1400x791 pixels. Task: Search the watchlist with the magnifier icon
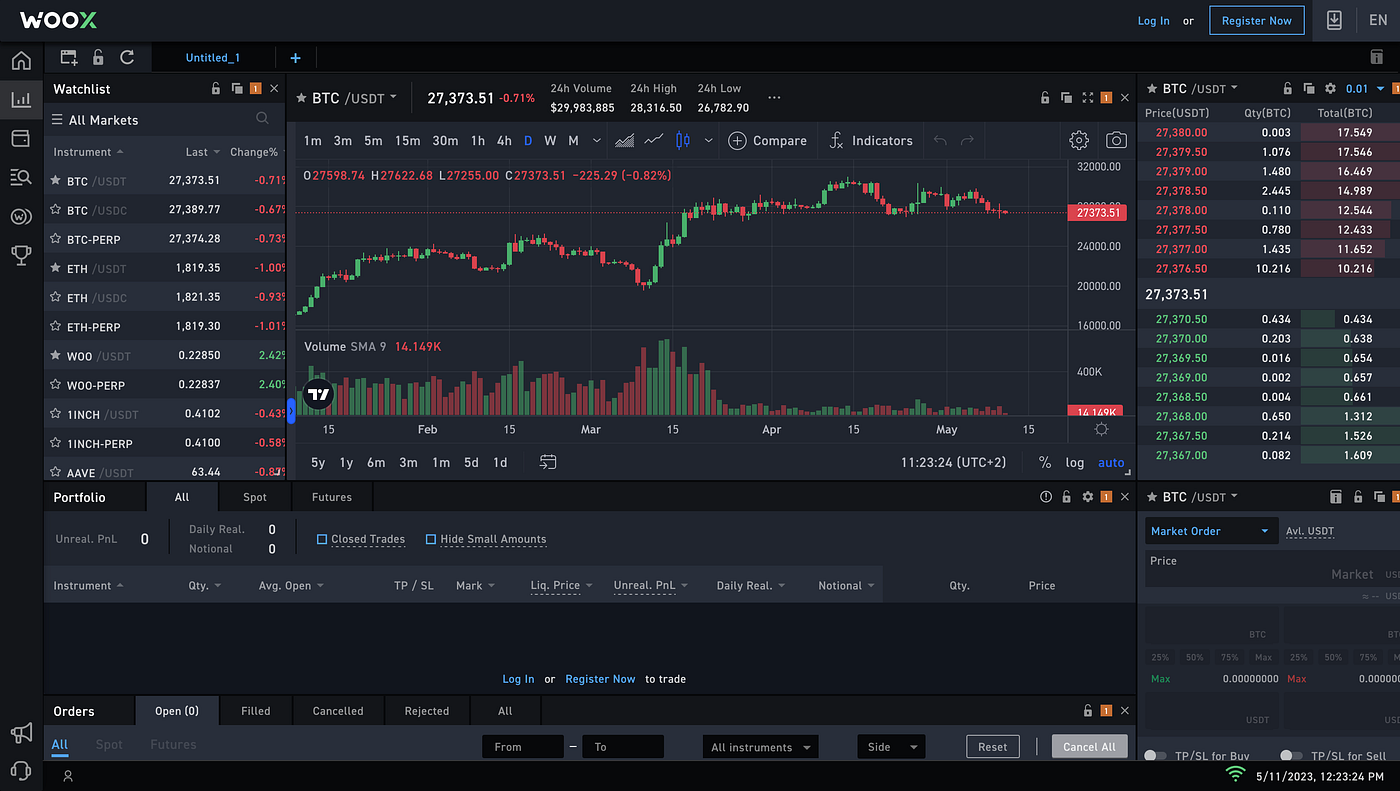coord(262,119)
